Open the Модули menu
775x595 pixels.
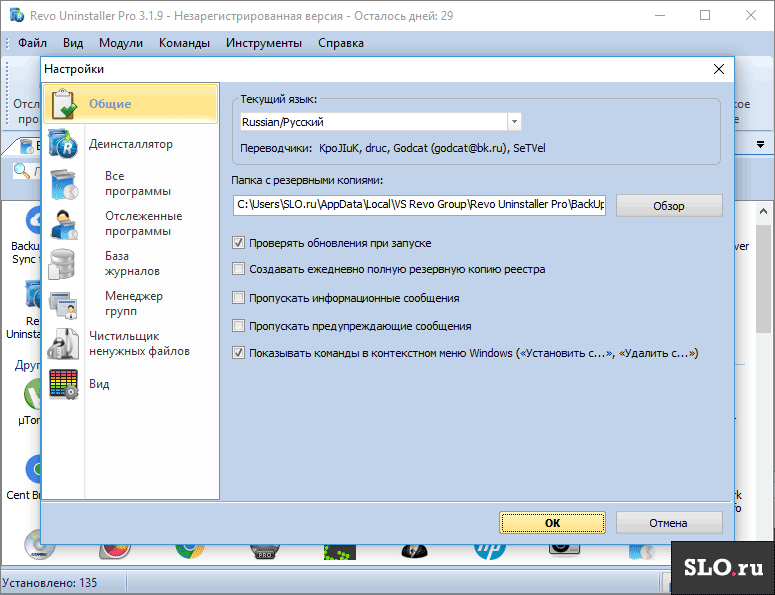pyautogui.click(x=121, y=43)
